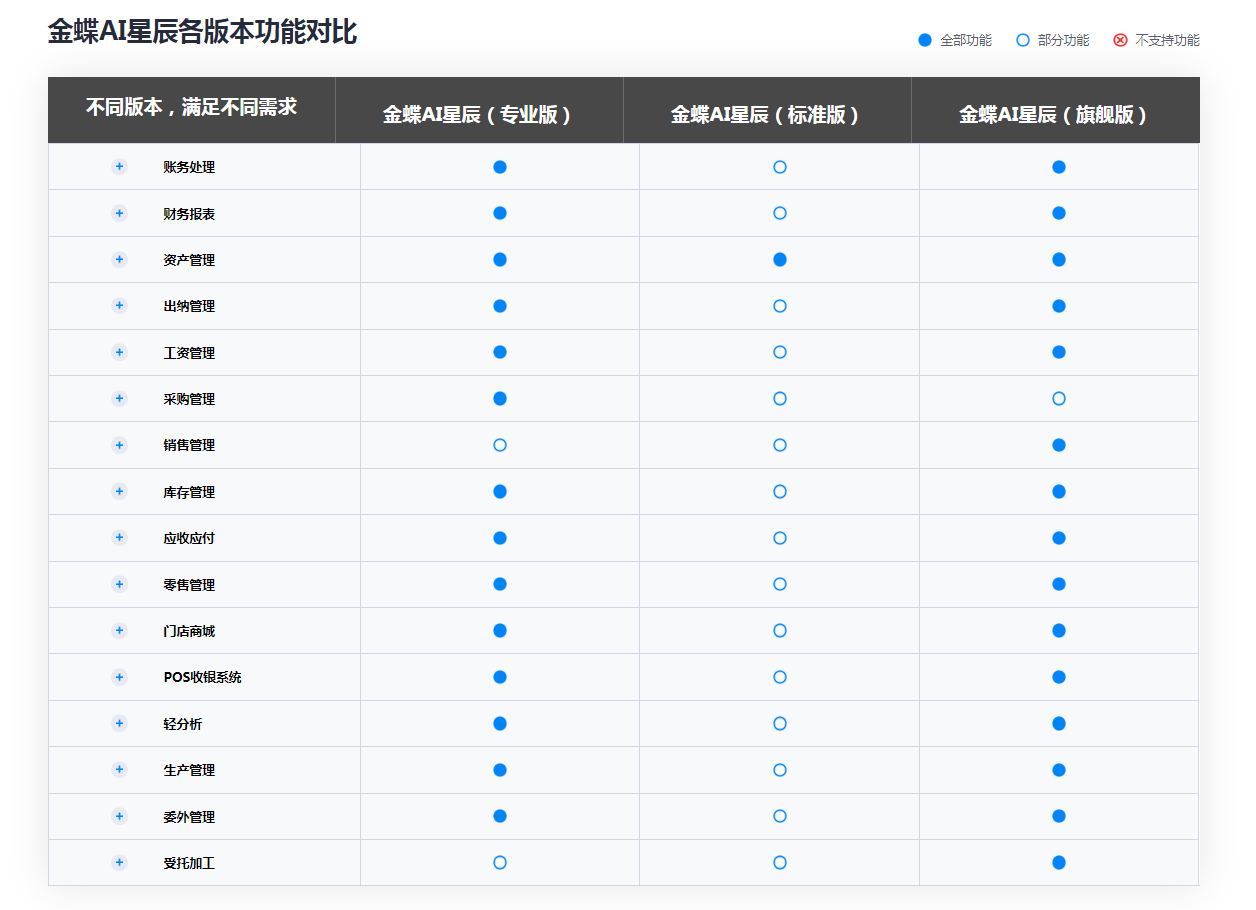1256x910 pixels.
Task: Click the 出纳管理 row label
Action: point(189,306)
